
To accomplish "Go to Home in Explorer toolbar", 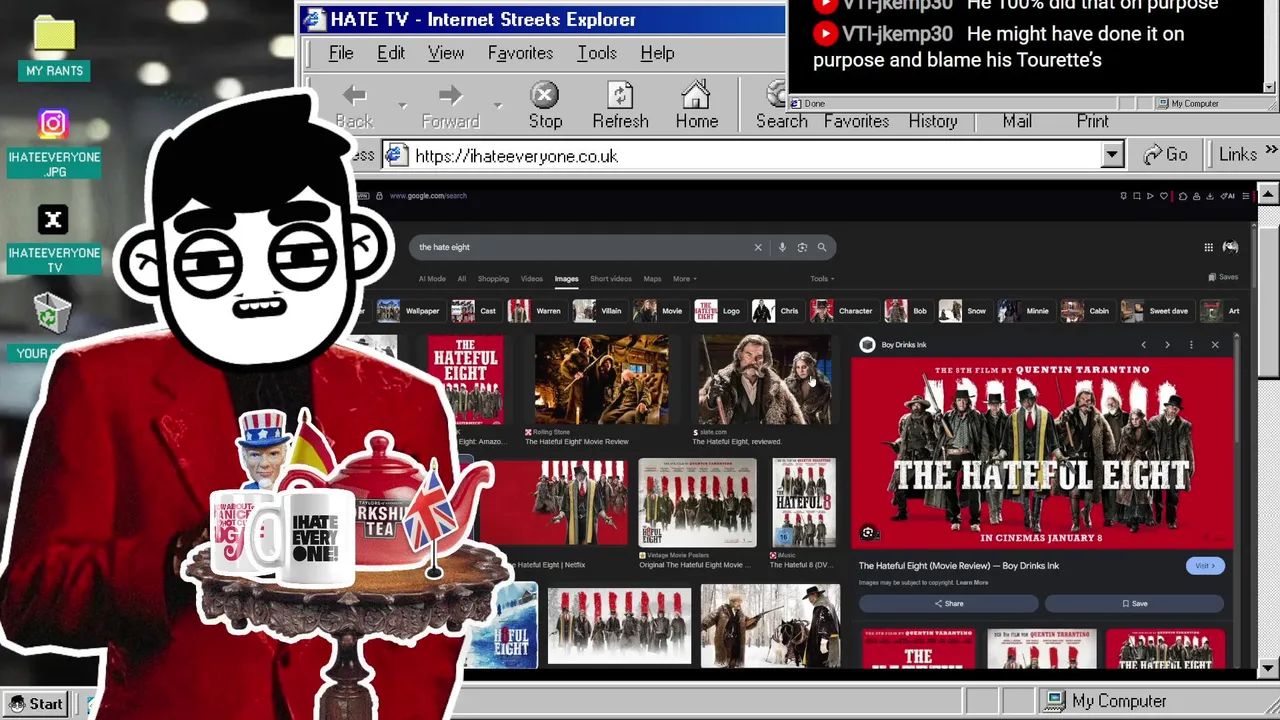I will point(696,106).
